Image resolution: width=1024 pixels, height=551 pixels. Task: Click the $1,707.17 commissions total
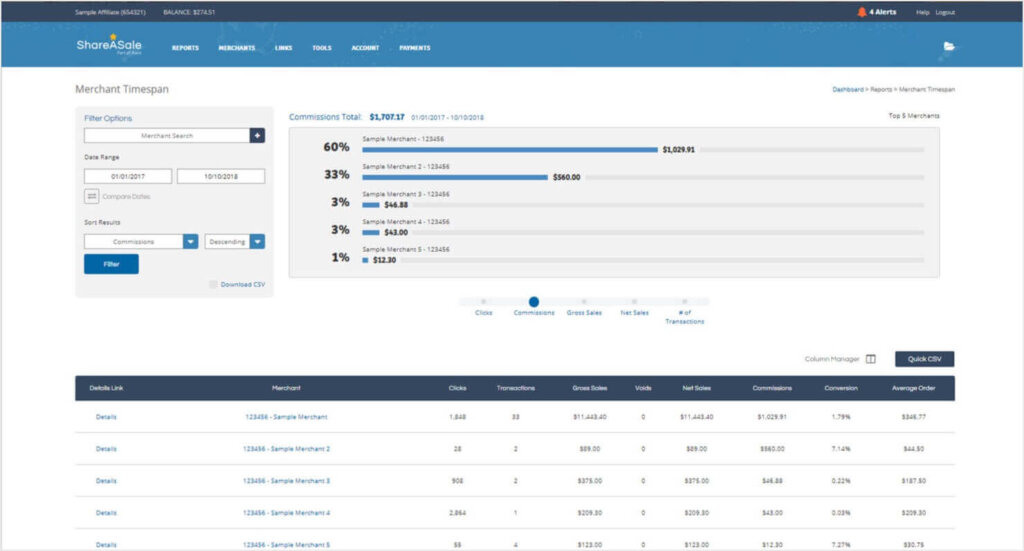point(387,117)
